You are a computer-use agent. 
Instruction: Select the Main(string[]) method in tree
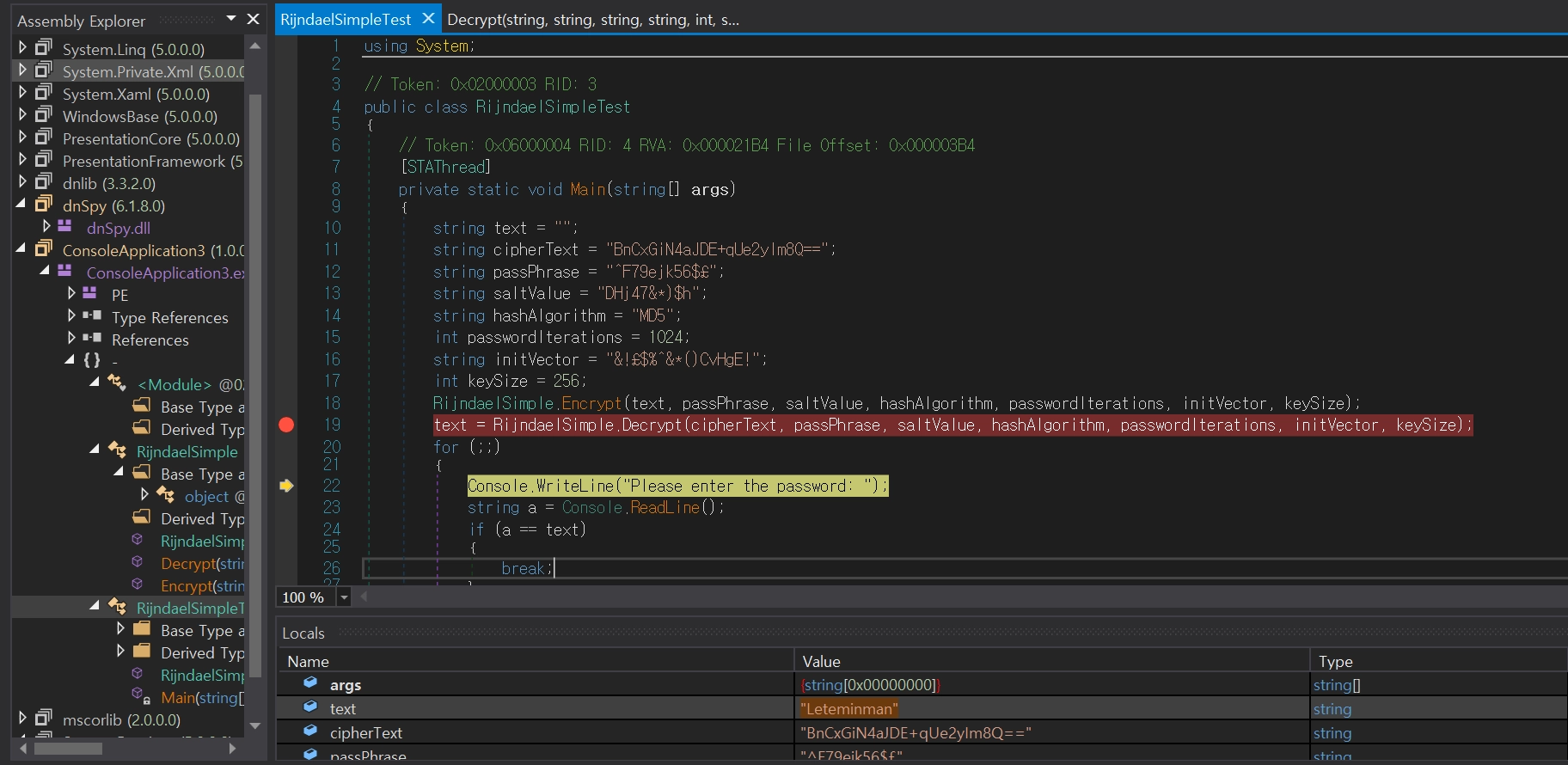click(202, 698)
